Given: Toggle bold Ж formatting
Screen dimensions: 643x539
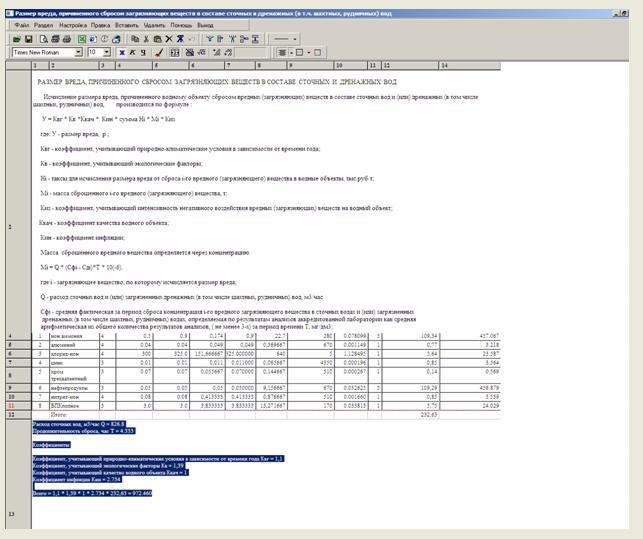Looking at the screenshot, I should pos(122,51).
